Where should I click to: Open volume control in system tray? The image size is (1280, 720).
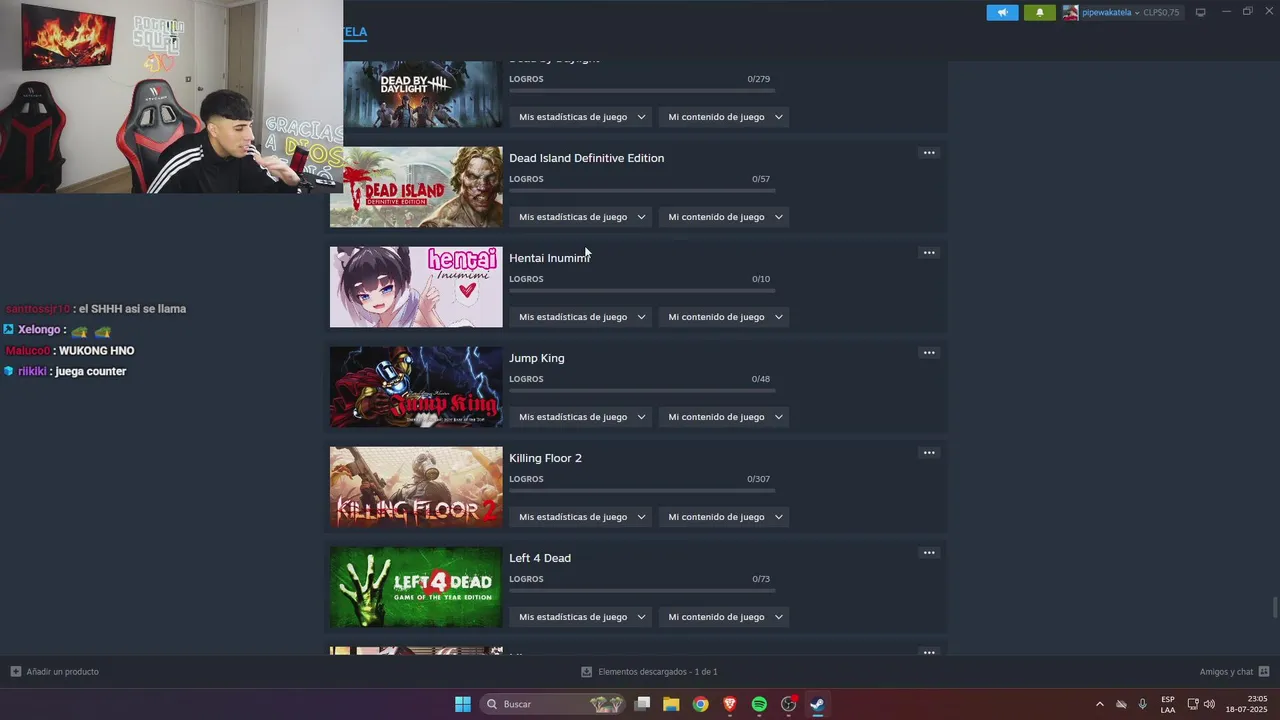1210,704
